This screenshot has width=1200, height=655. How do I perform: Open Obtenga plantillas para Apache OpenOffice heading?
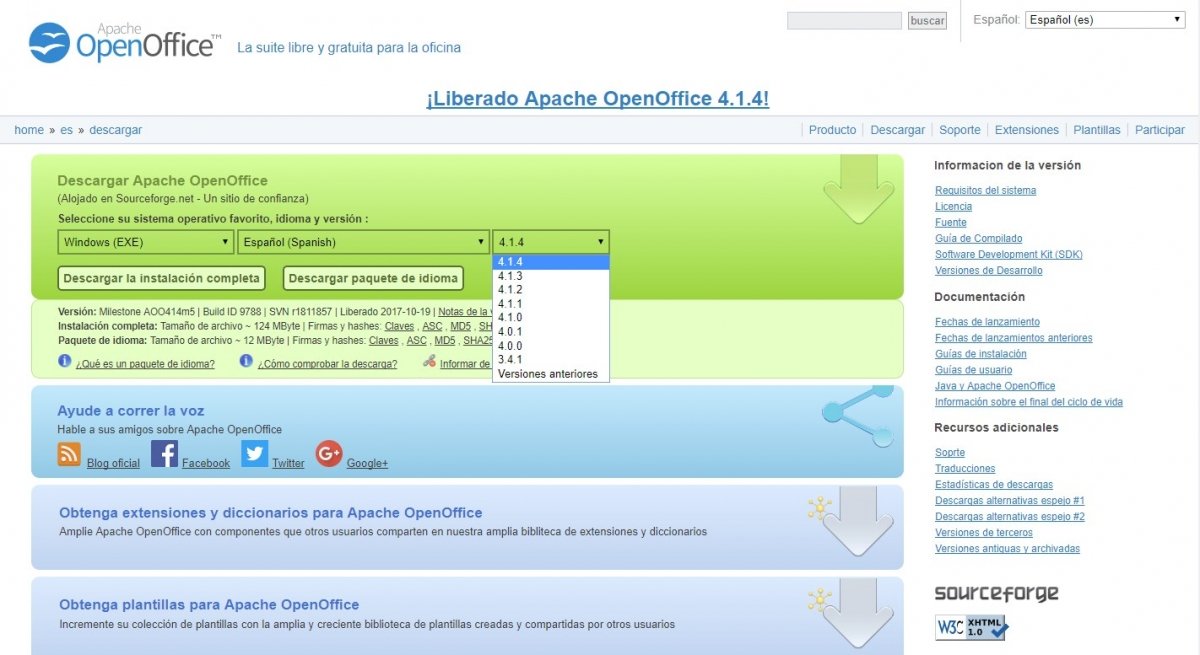pos(209,605)
